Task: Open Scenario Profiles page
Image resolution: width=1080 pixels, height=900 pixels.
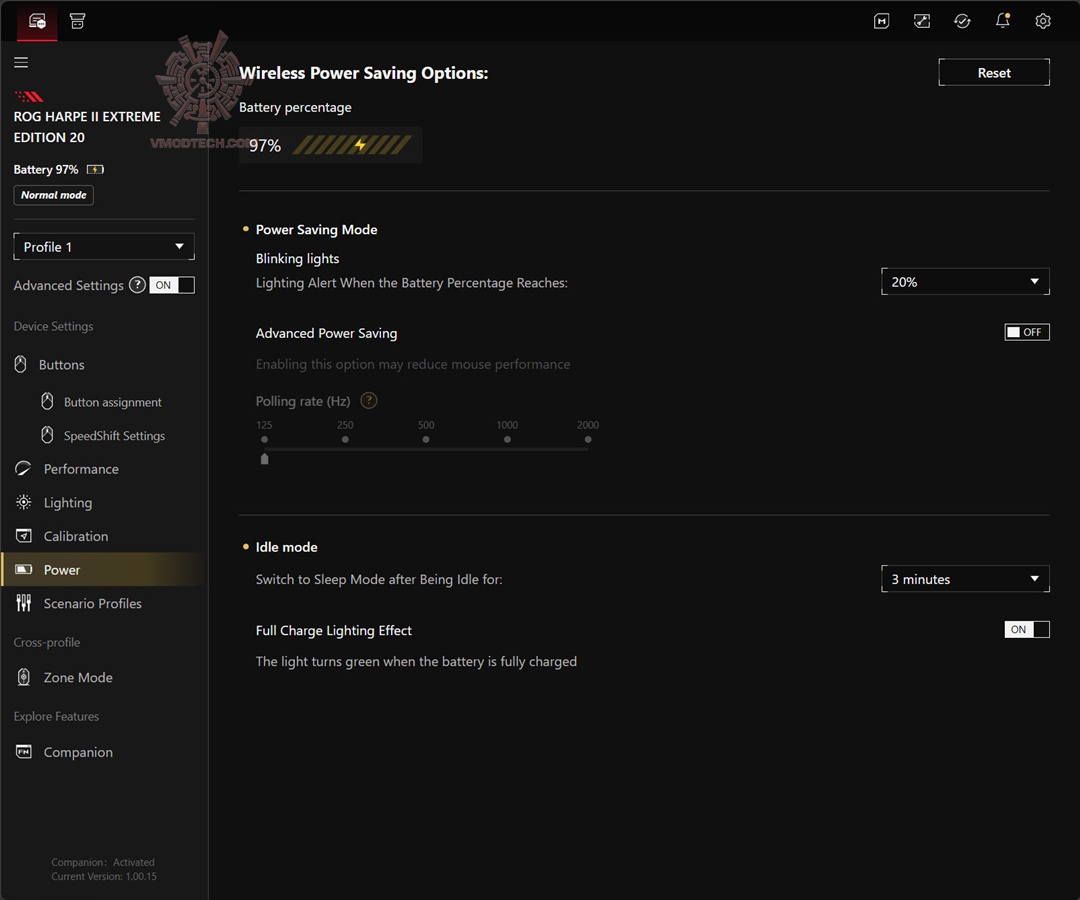Action: coord(104,603)
